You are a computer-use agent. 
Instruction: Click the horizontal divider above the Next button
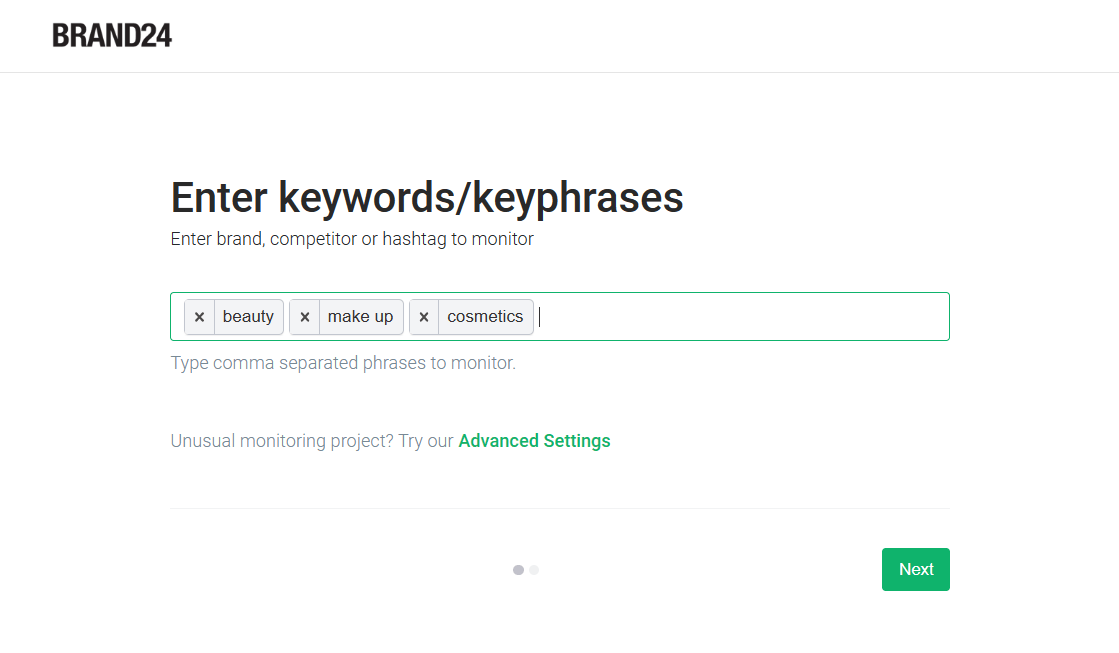(560, 508)
